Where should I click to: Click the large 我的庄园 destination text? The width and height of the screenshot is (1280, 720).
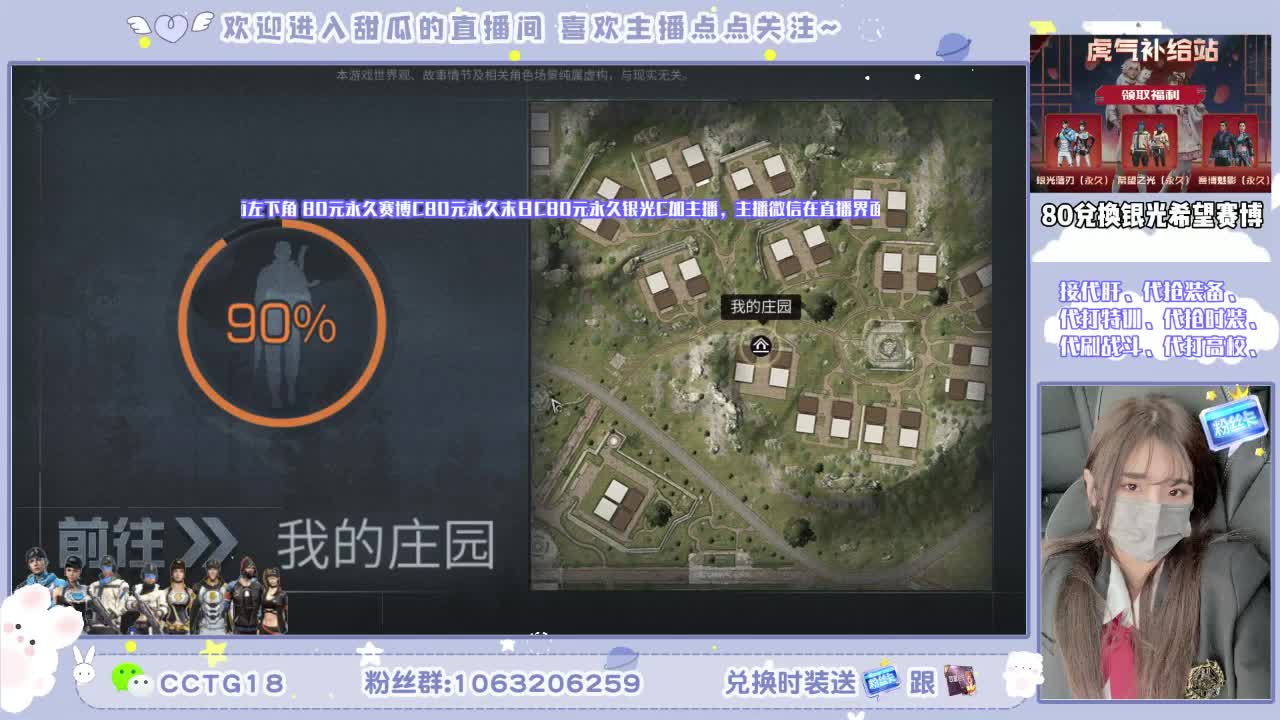click(x=386, y=545)
